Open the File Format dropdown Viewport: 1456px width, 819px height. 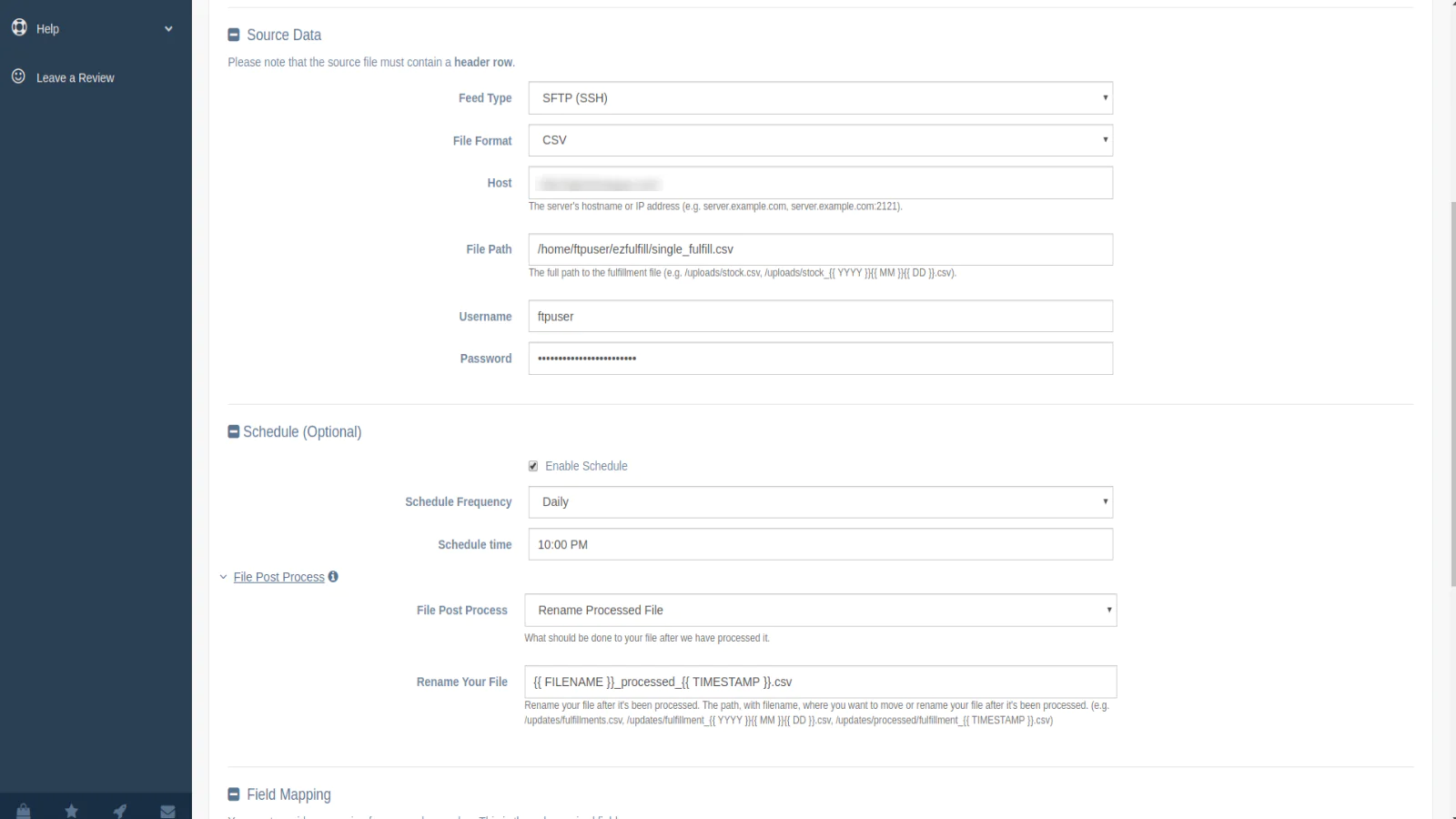pyautogui.click(x=820, y=140)
